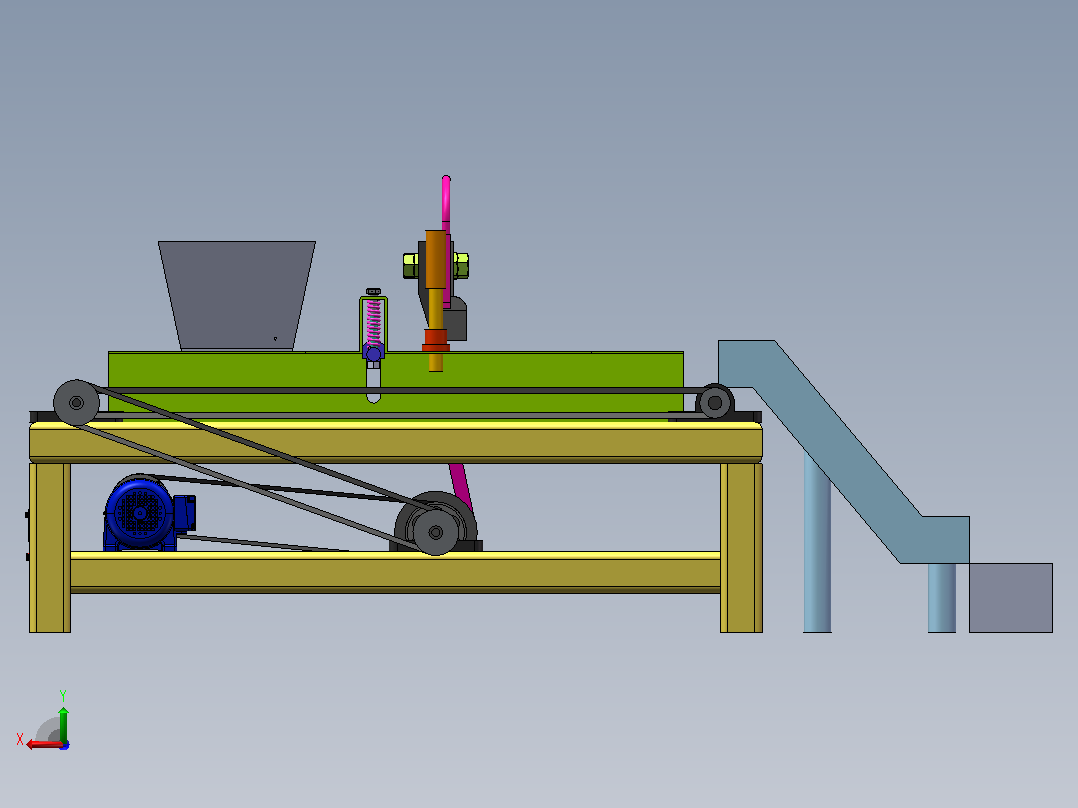
Task: Select the pink compression spring
Action: [x=373, y=320]
